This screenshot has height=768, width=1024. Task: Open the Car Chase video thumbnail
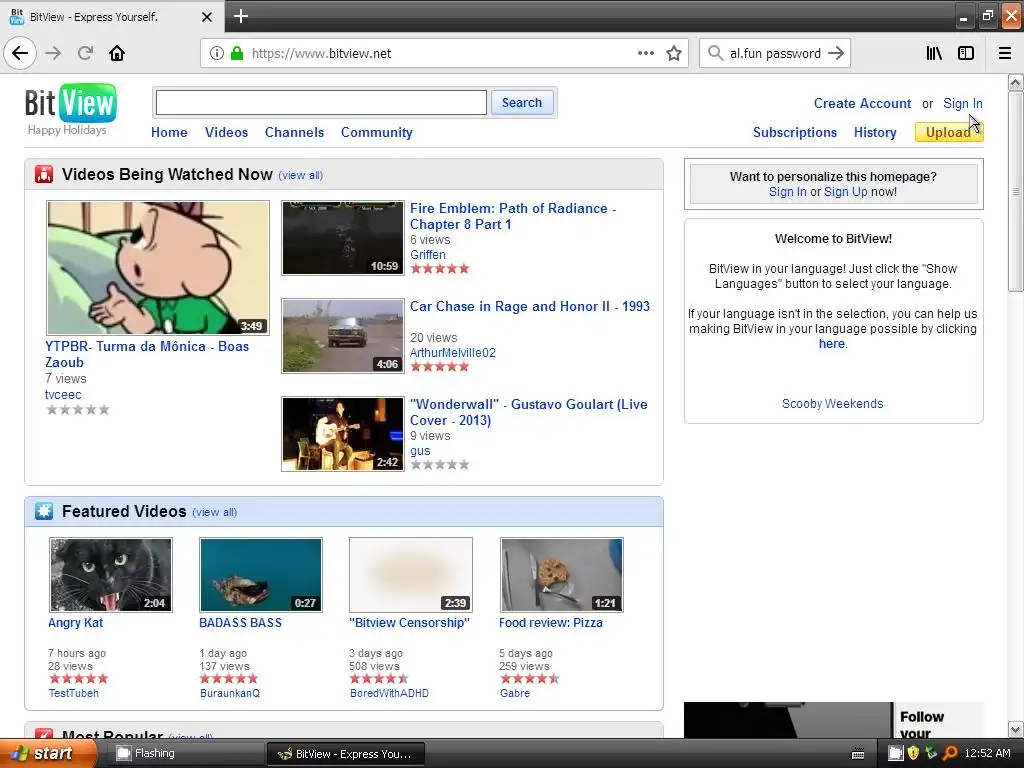point(343,336)
